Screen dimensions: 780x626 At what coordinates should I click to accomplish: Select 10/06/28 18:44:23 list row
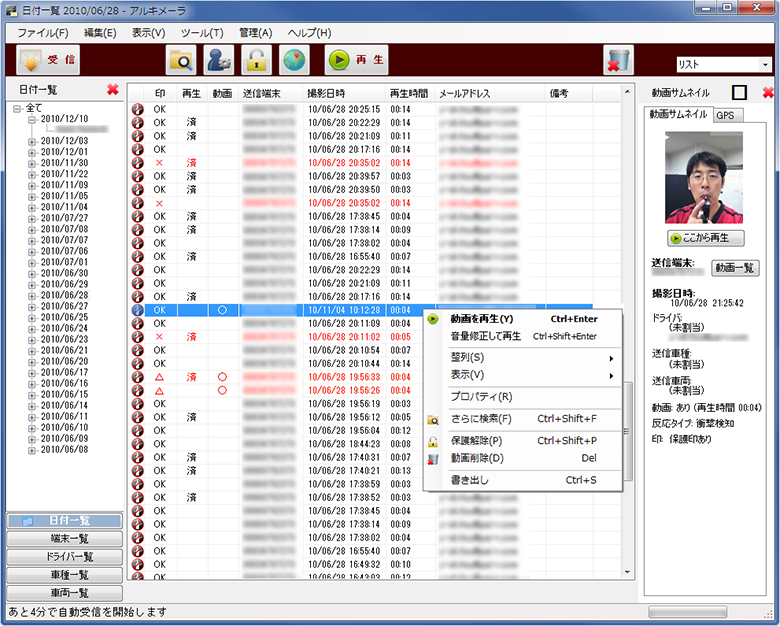point(360,444)
